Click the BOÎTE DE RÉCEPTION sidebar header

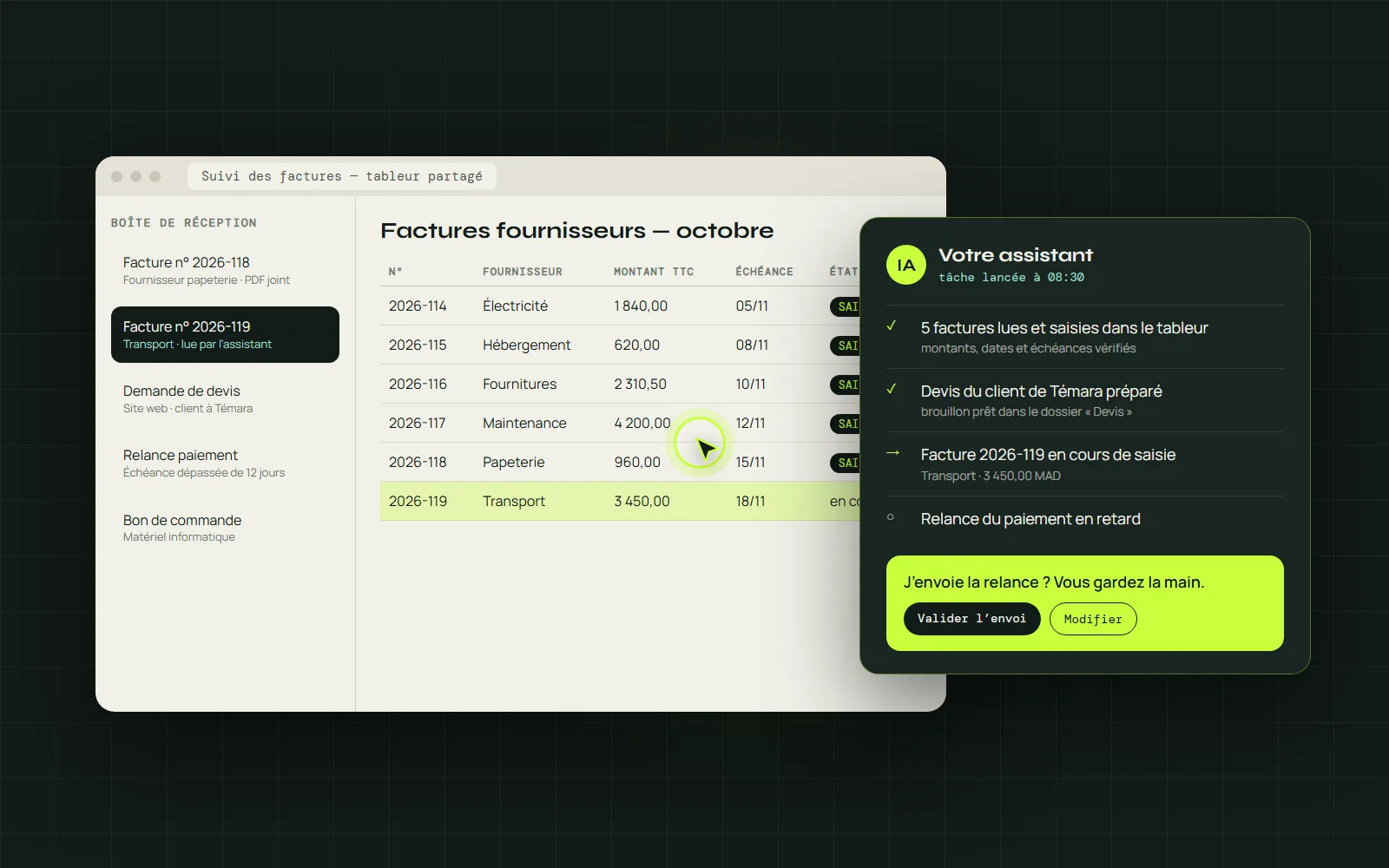click(184, 223)
